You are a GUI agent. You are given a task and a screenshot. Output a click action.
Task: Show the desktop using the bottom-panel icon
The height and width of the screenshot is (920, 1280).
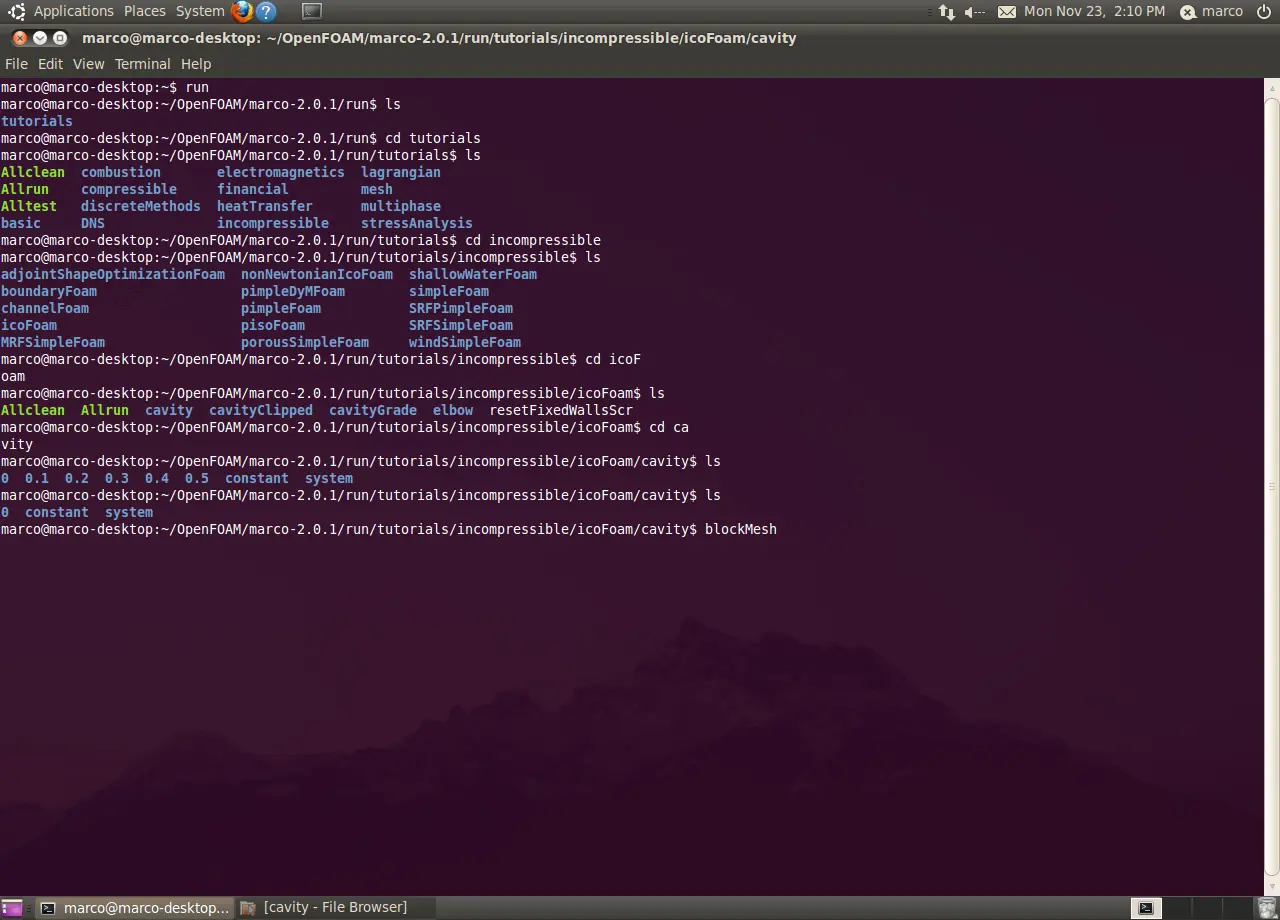(x=11, y=908)
